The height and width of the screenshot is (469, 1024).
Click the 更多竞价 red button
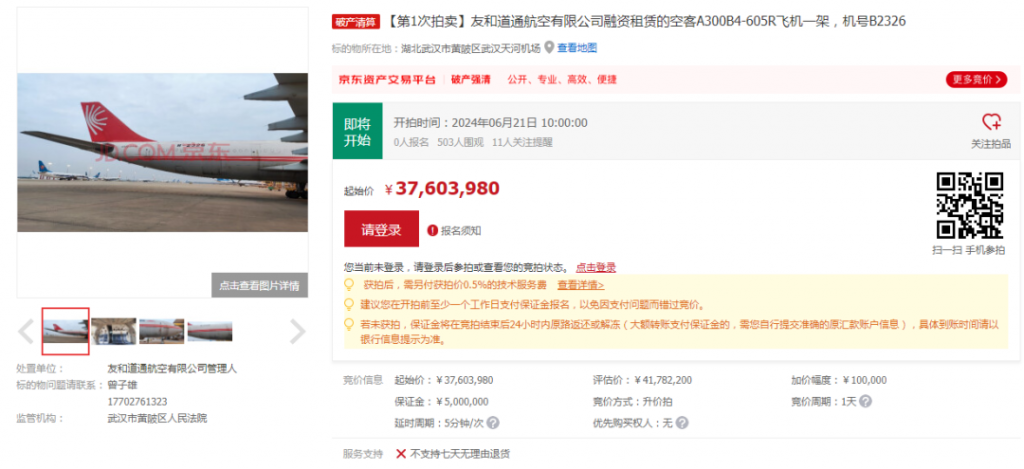[976, 80]
